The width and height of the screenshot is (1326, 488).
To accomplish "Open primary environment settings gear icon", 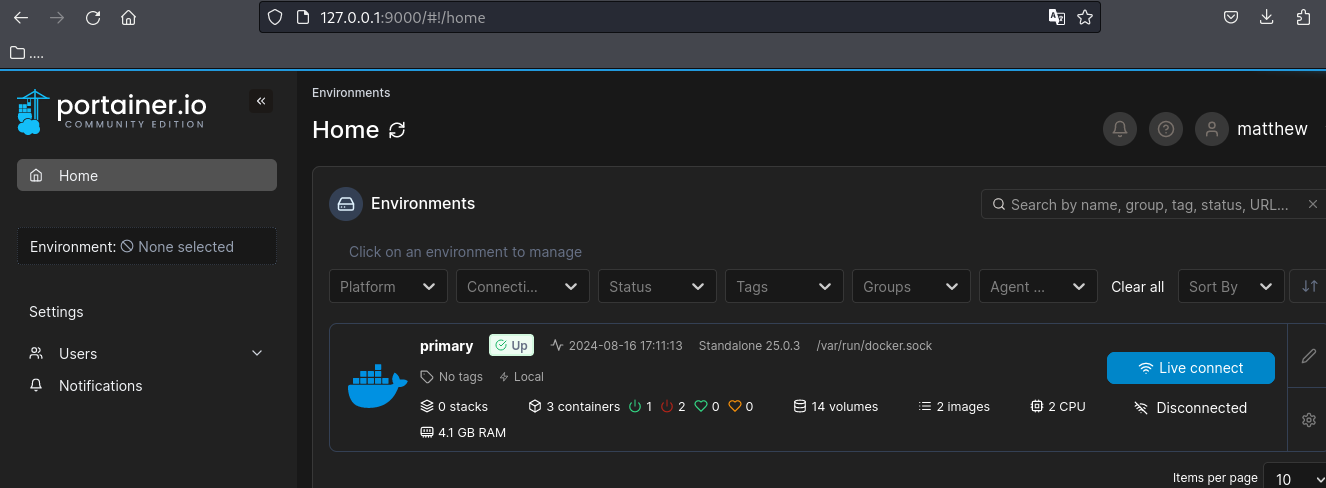I will (1308, 420).
